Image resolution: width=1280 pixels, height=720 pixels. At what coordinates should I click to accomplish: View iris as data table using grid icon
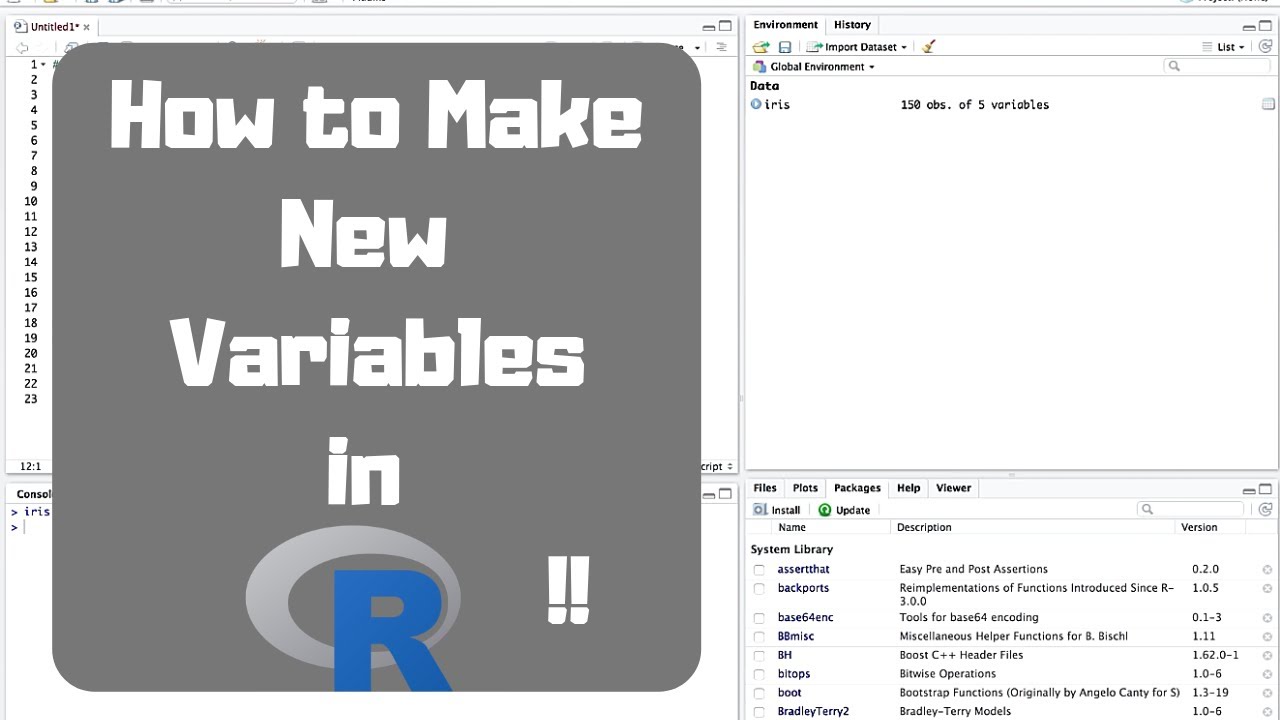coord(1268,104)
